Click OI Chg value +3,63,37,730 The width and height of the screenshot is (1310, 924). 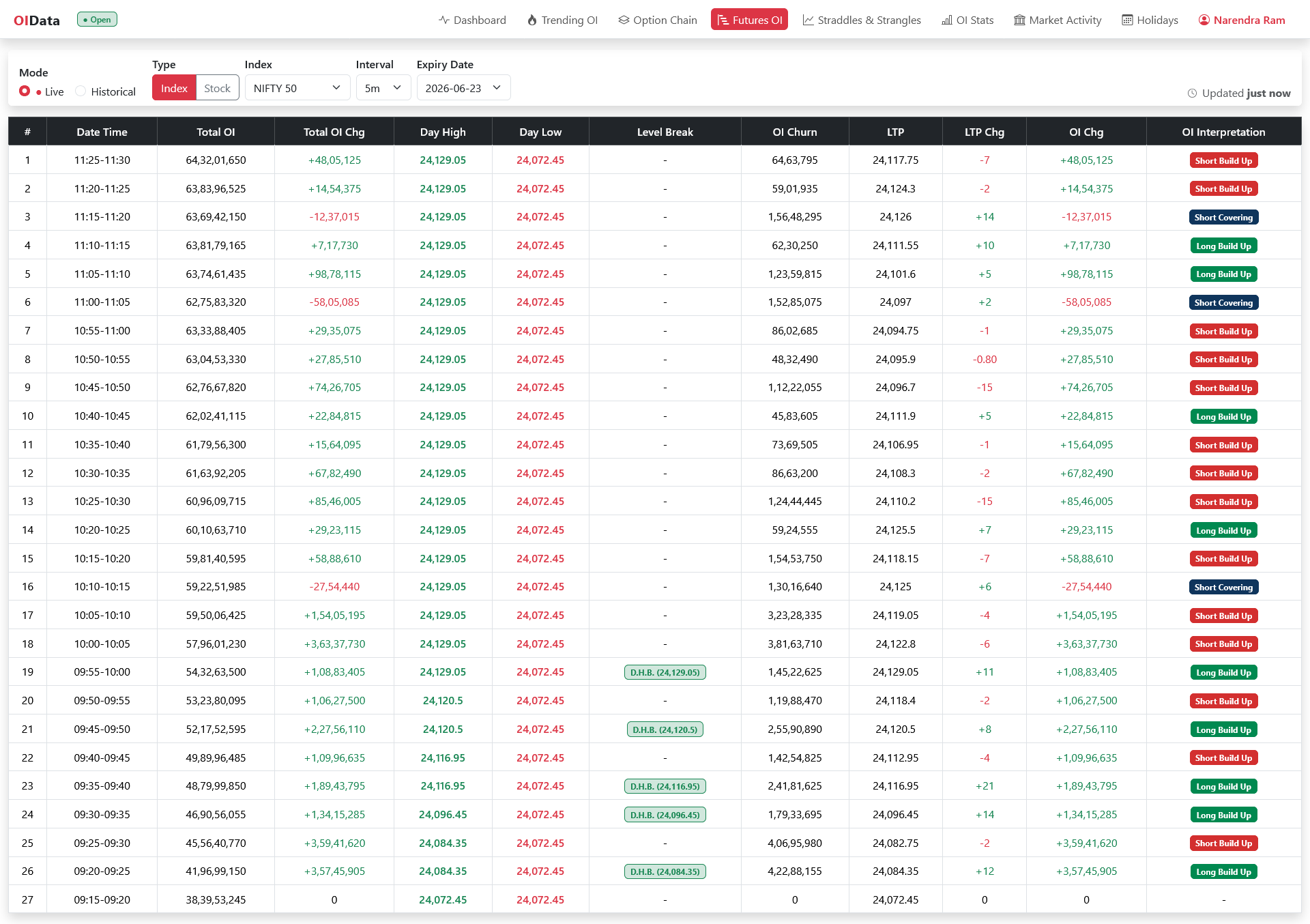pyautogui.click(x=1087, y=644)
